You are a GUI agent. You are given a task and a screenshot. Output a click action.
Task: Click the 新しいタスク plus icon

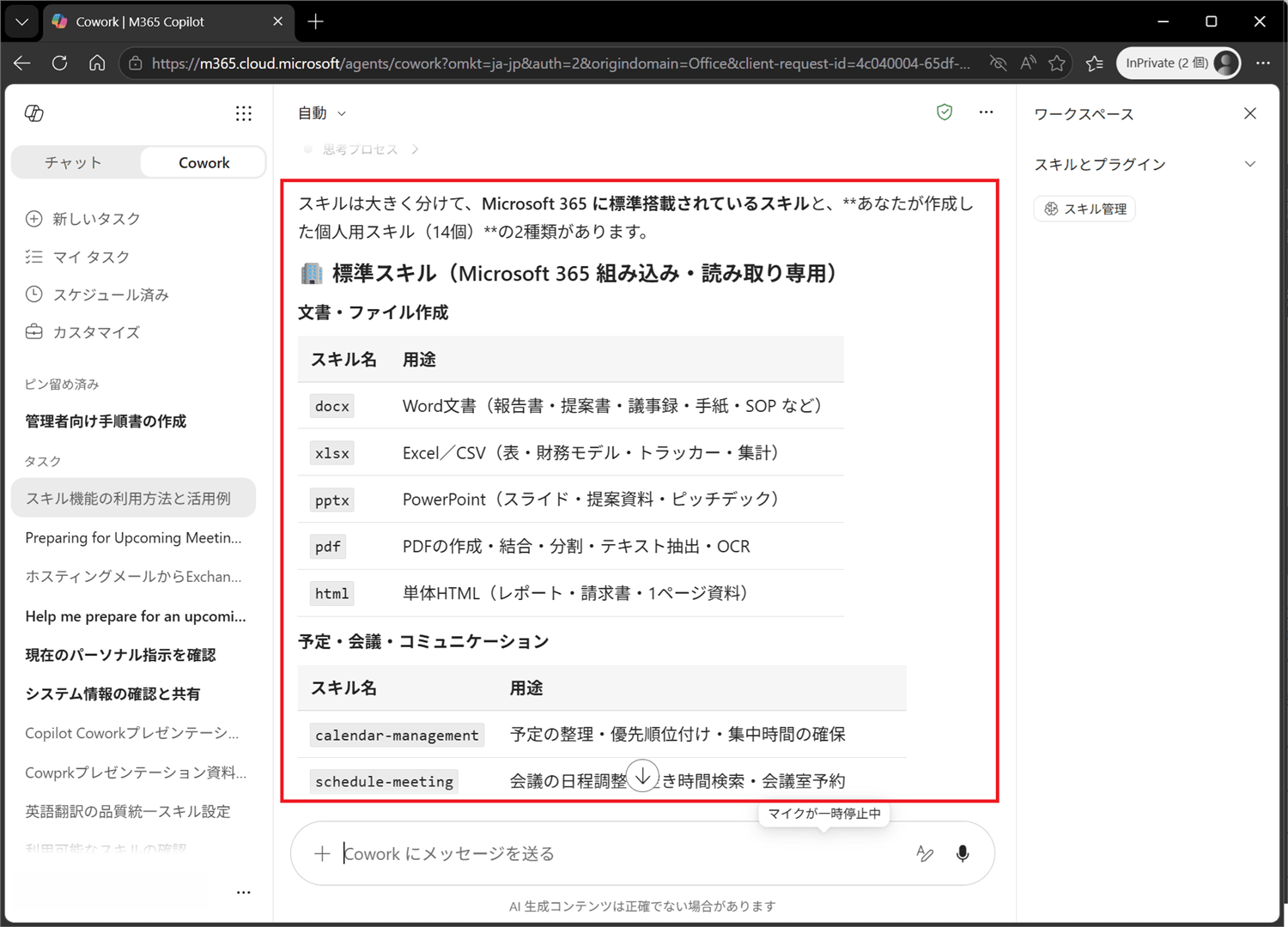33,219
